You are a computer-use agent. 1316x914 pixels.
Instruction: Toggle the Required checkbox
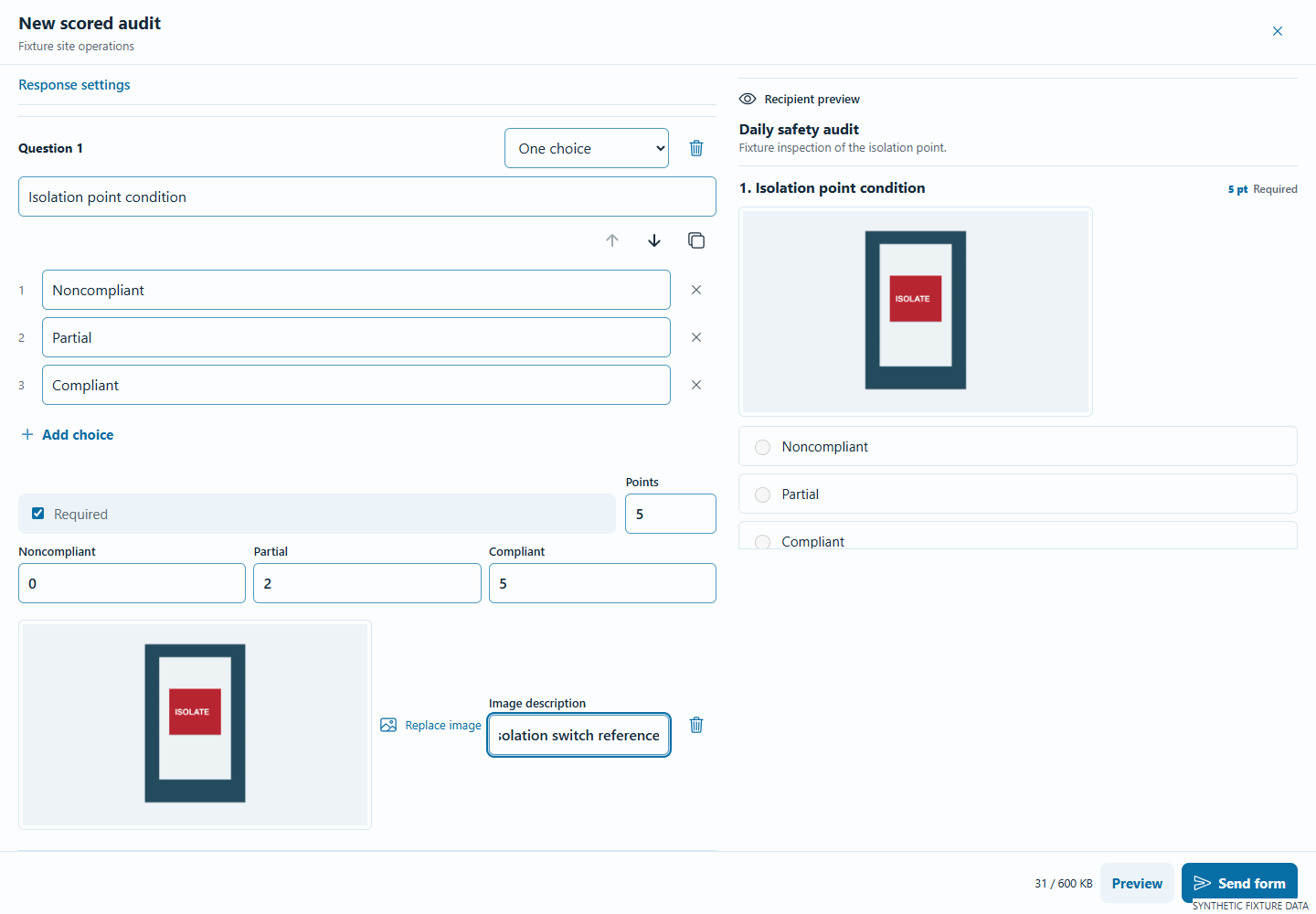(37, 514)
